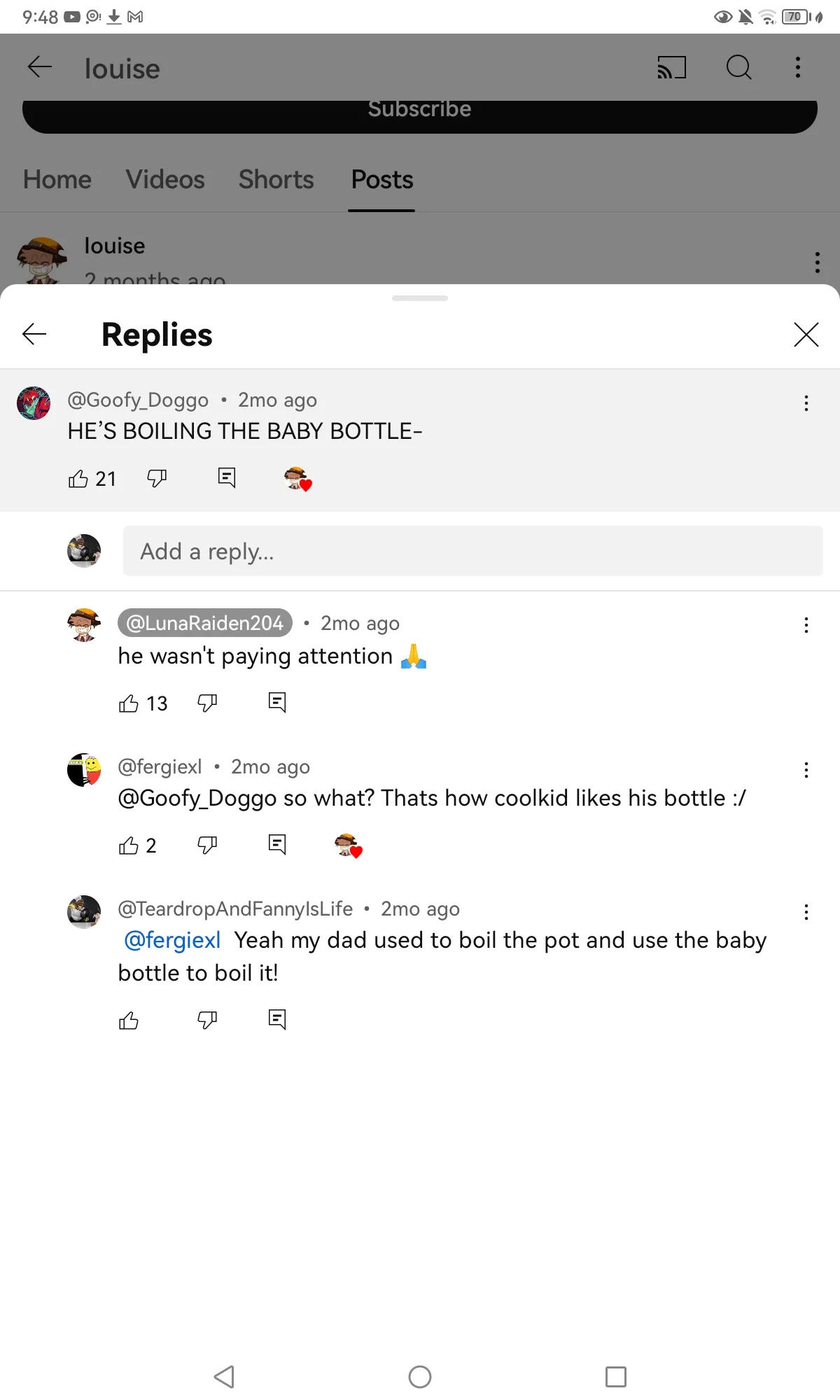
Task: Switch to the Videos tab
Action: [x=165, y=180]
